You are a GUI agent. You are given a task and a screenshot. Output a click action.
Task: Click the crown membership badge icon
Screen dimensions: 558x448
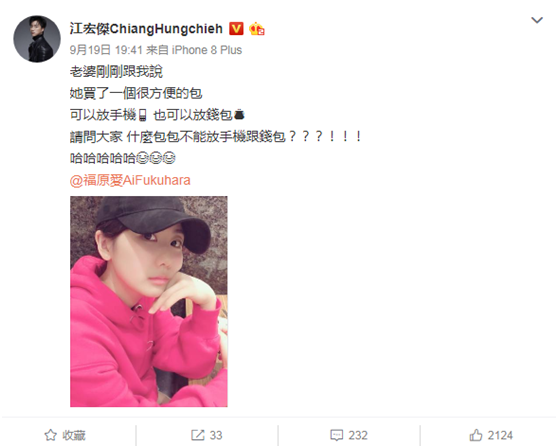point(257,29)
